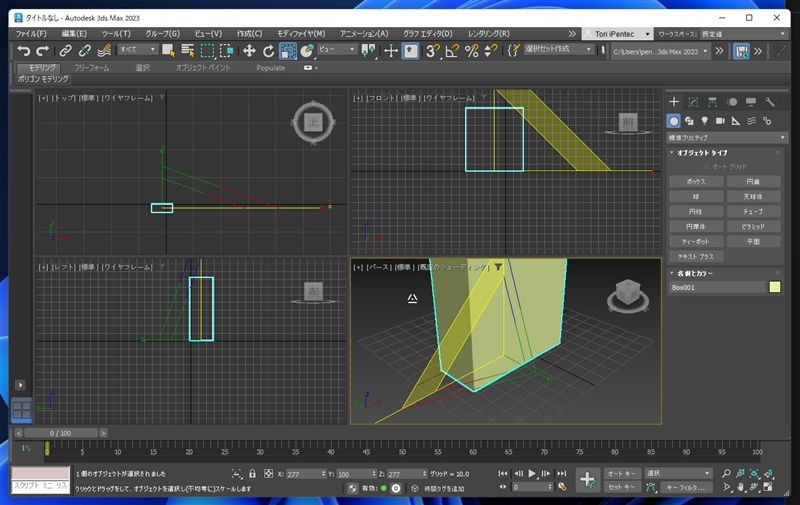Select the Lights category bulb icon

(x=705, y=121)
